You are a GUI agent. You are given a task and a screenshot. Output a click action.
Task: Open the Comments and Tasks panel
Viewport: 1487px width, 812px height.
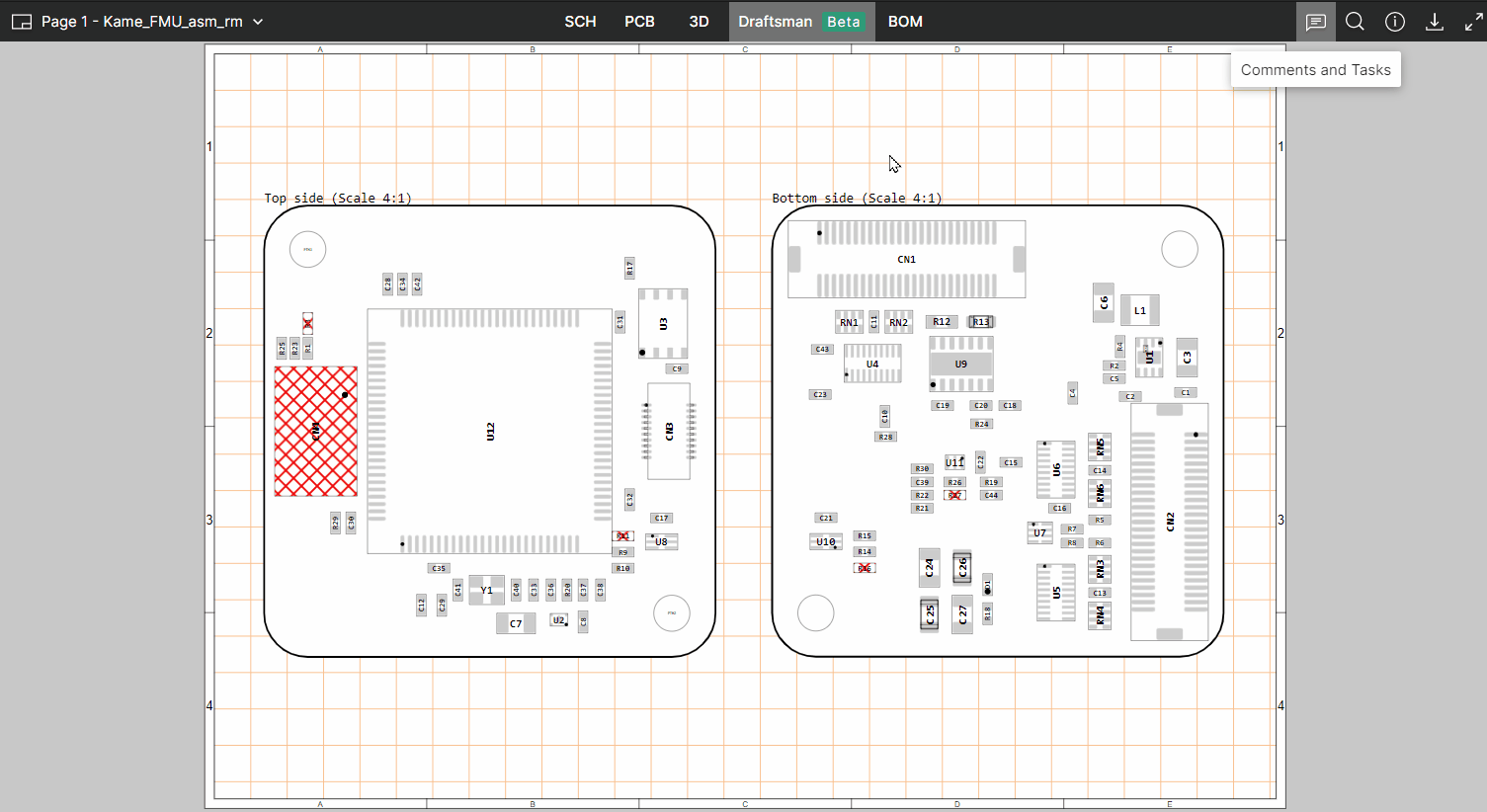(x=1315, y=22)
